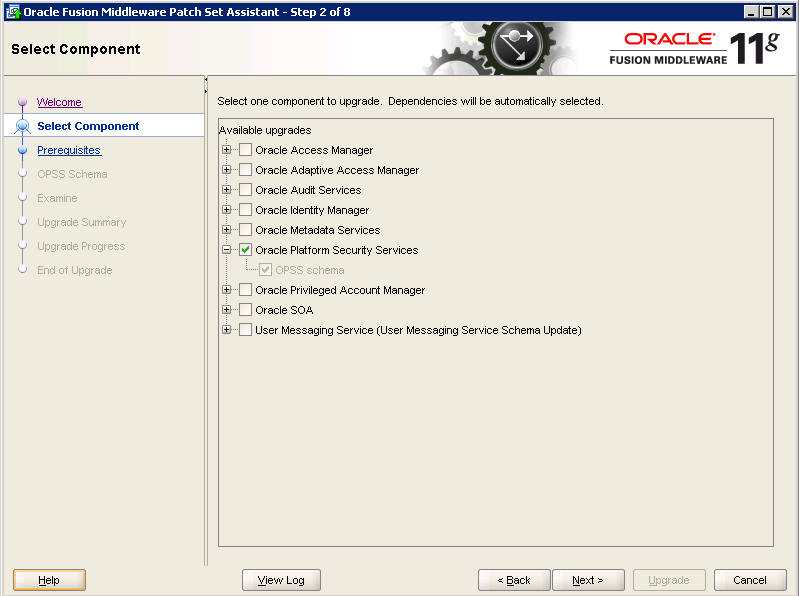Enable the Oracle Audit Services checkbox
Image resolution: width=799 pixels, height=596 pixels.
click(x=246, y=190)
